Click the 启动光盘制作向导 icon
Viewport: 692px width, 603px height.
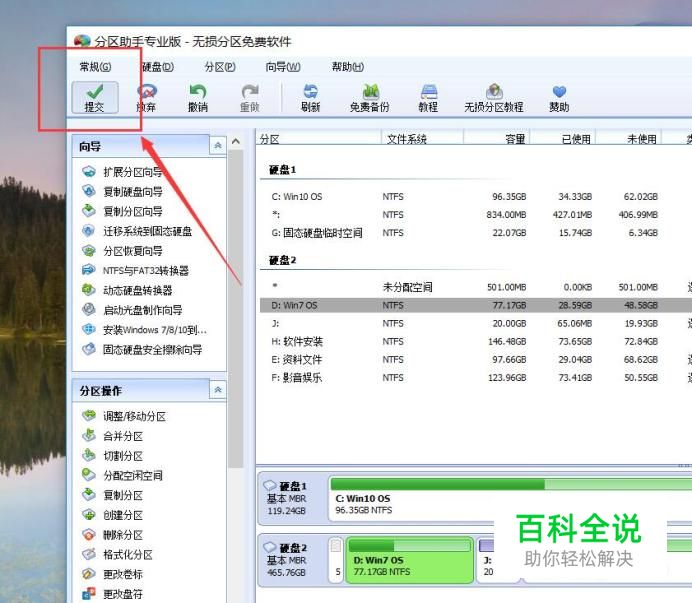click(x=89, y=309)
